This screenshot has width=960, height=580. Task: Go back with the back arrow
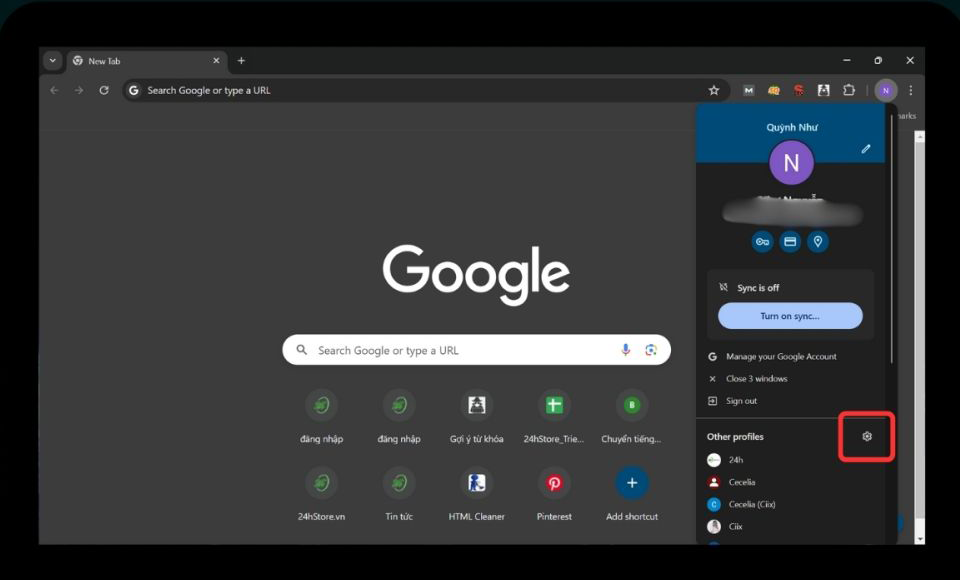point(54,90)
